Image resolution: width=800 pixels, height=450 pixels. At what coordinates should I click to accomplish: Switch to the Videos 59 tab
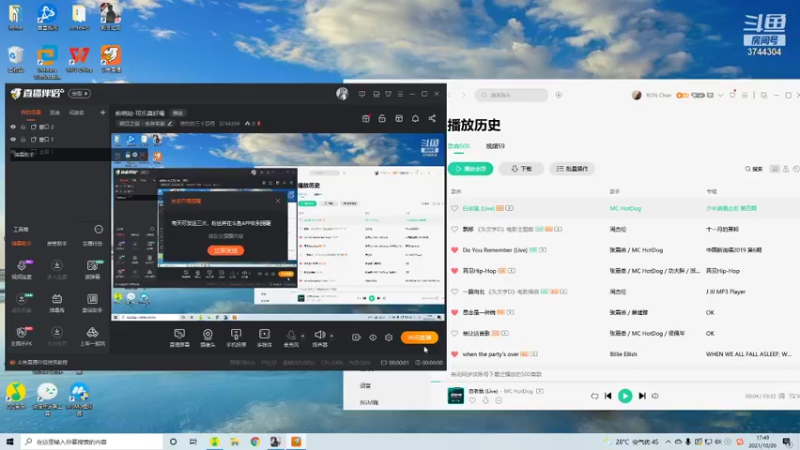coord(495,146)
